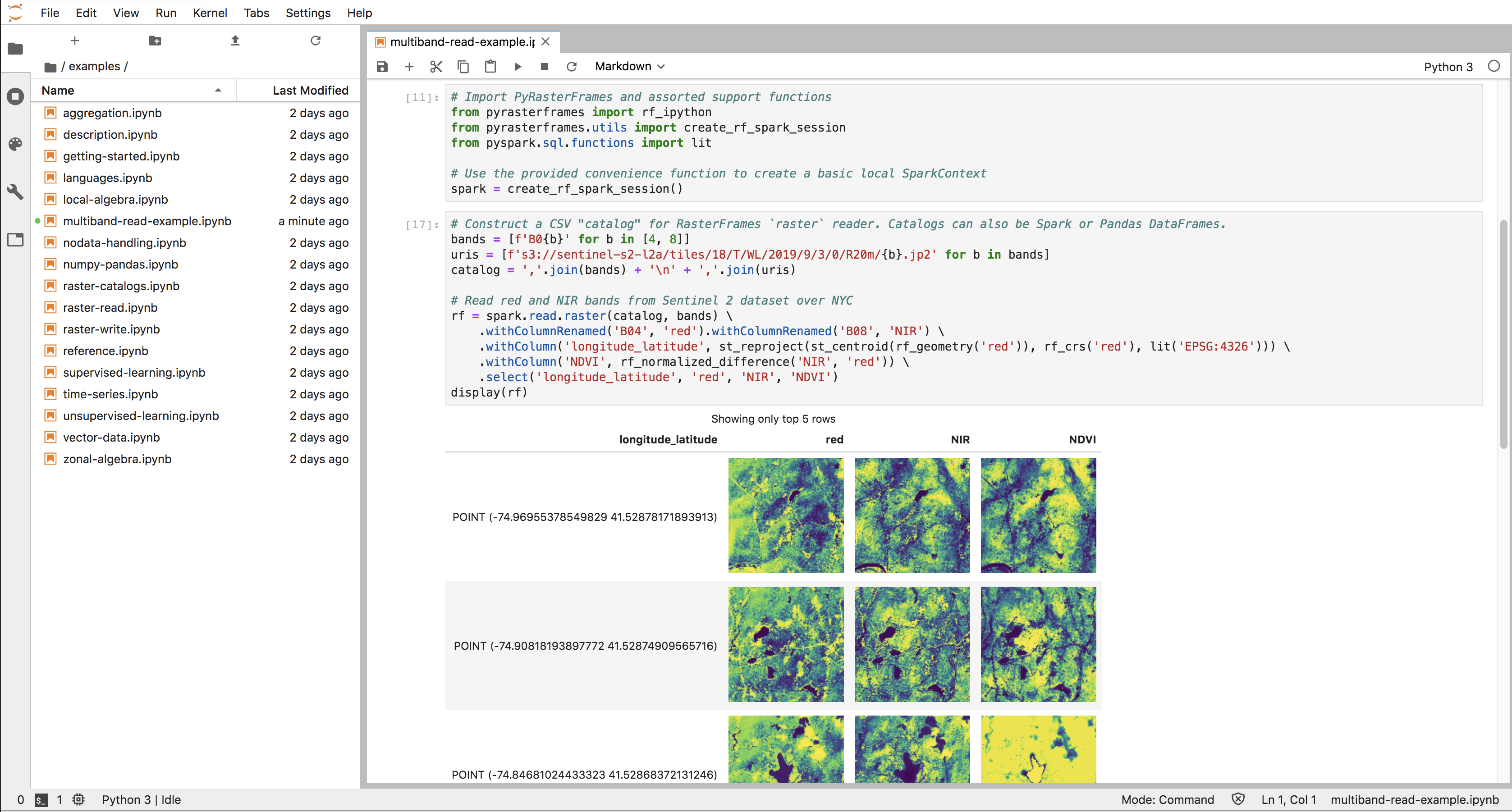Toggle the notebook trust shield icon

[1238, 799]
